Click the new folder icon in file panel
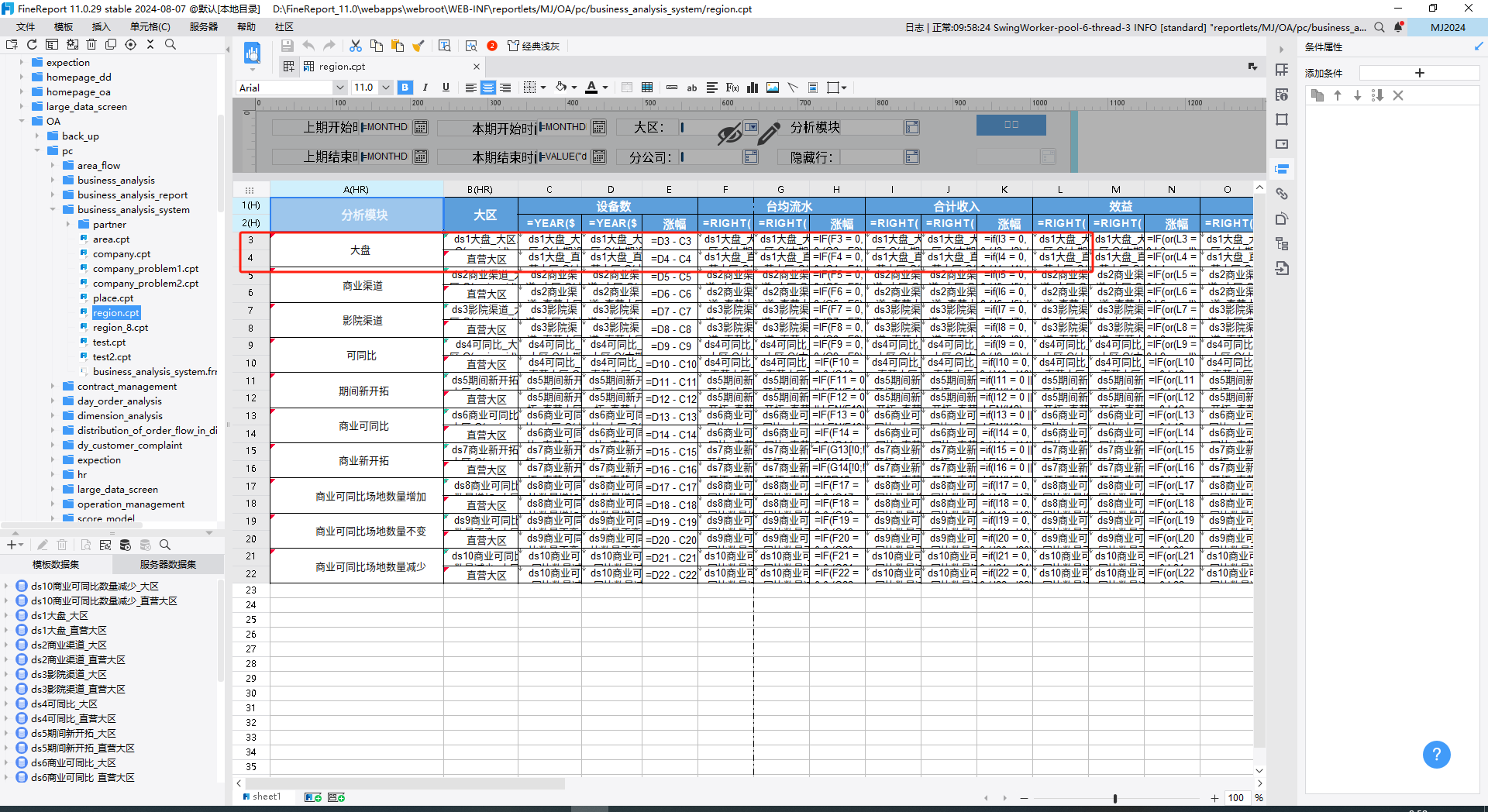 click(x=12, y=45)
